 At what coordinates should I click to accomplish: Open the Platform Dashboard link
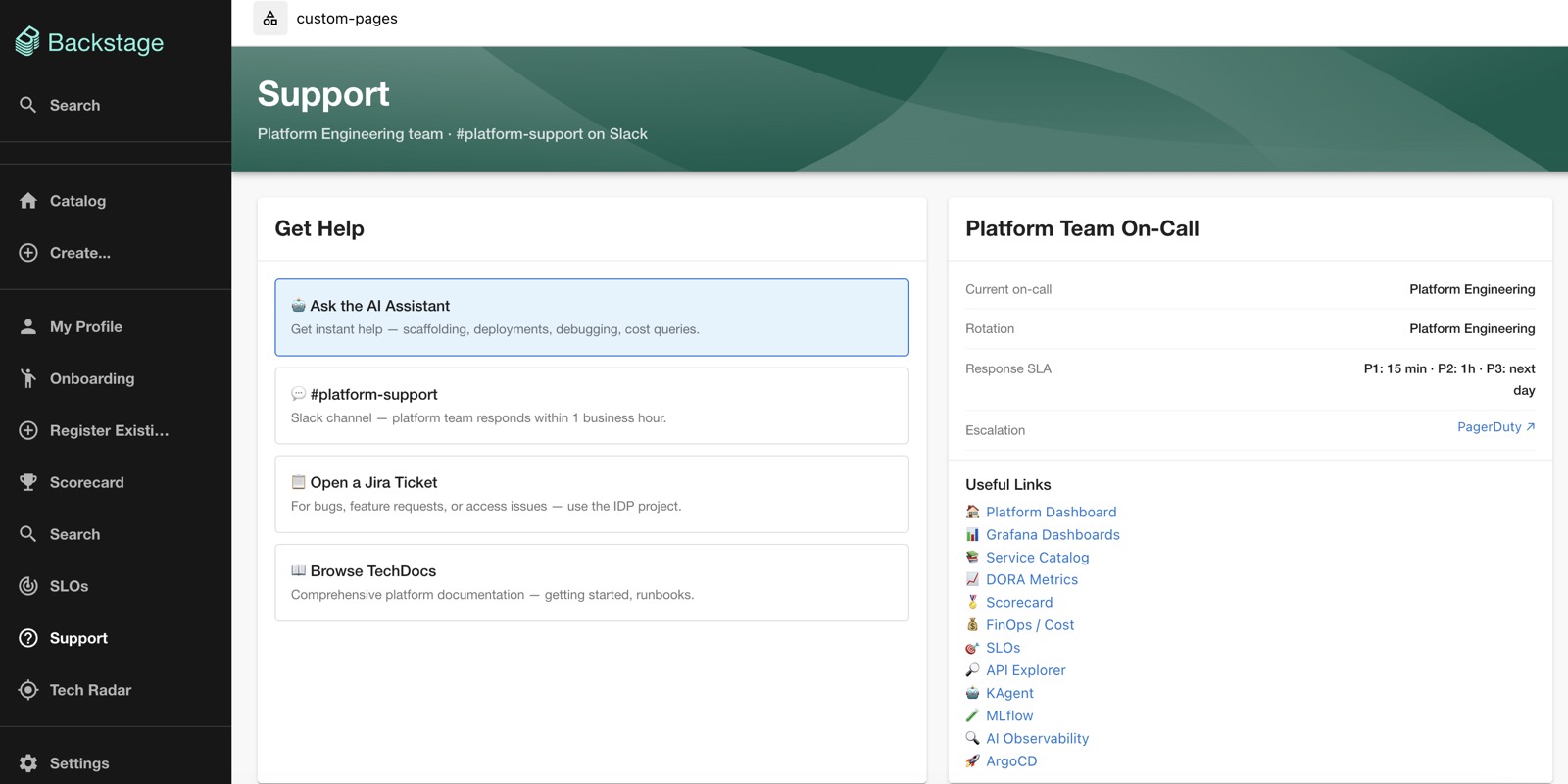pyautogui.click(x=1051, y=512)
